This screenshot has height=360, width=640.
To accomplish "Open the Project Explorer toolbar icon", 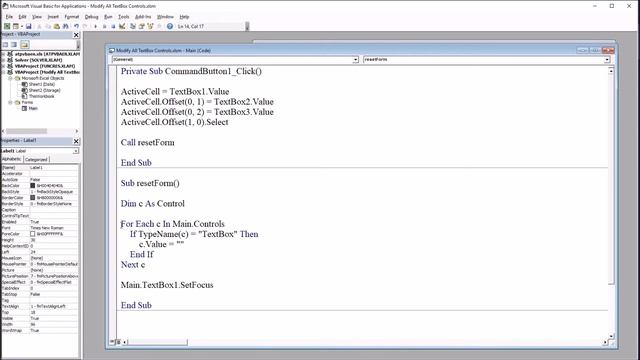I will pos(133,26).
